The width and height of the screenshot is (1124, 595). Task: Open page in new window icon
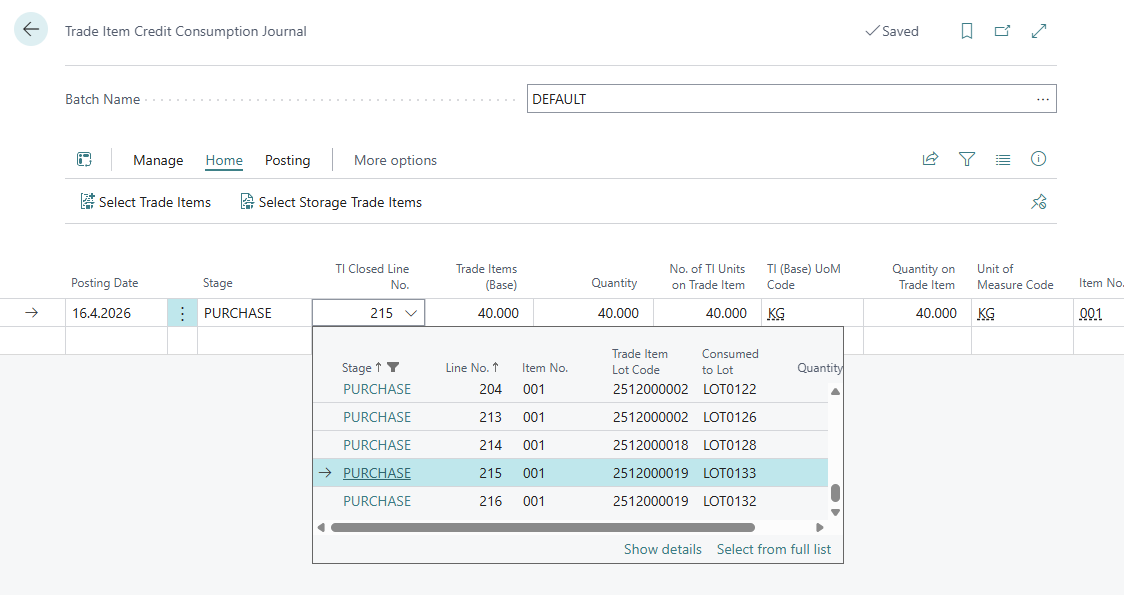pyautogui.click(x=1002, y=31)
